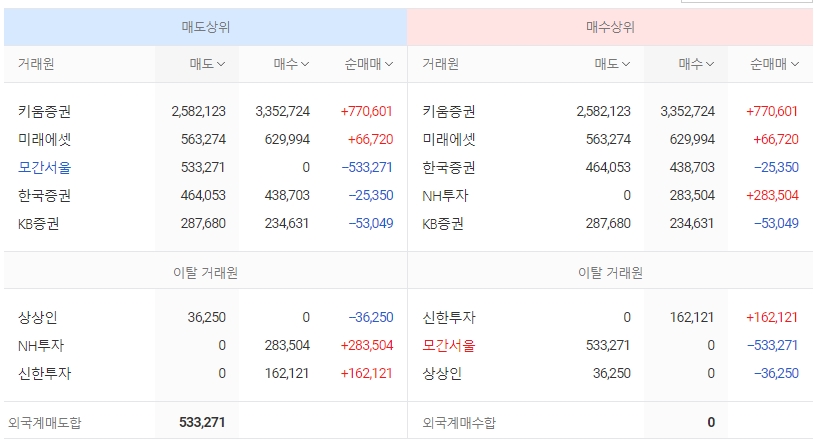Viewport: 814px width, 445px height.
Task: Click 287,680 sell value in 매도상위 KB증권 row
Action: (203, 223)
